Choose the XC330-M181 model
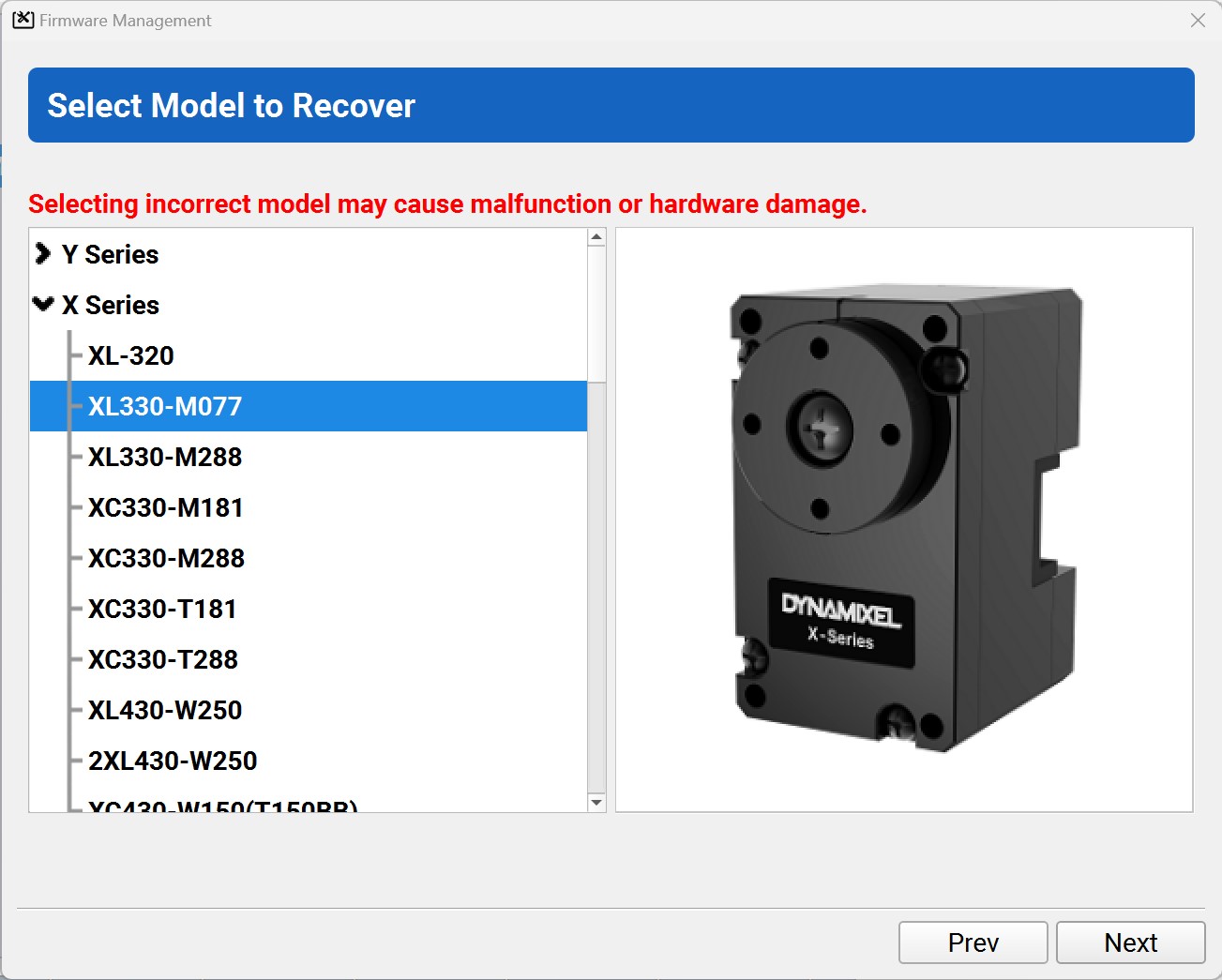Screen dimensions: 1222x980 click(x=166, y=507)
